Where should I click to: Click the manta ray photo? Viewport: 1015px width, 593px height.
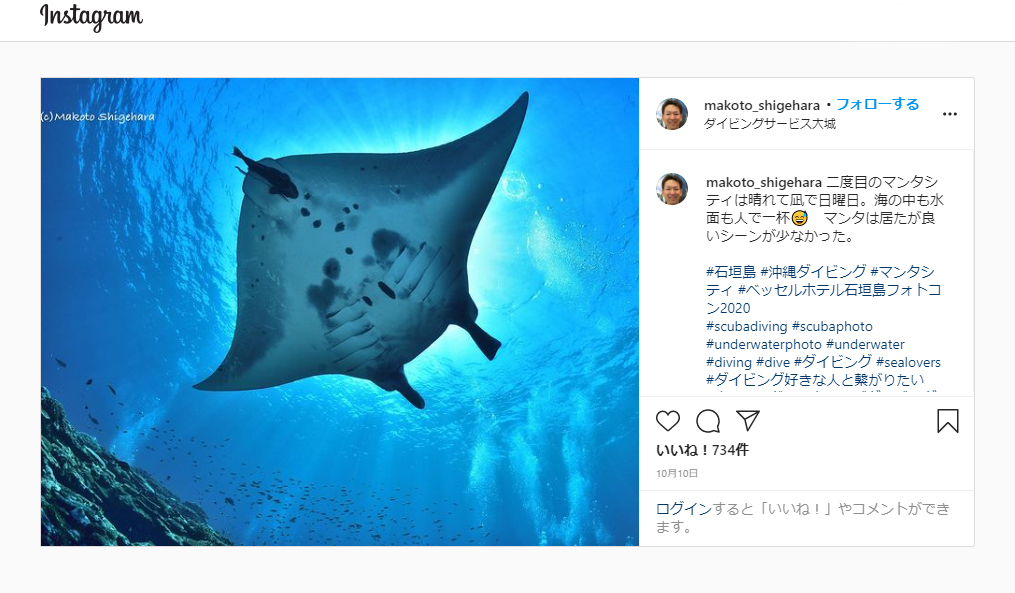click(340, 312)
